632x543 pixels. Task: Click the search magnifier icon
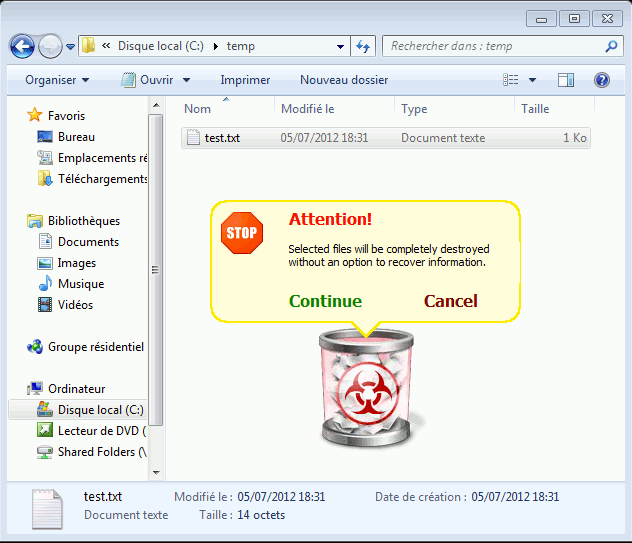[x=611, y=46]
